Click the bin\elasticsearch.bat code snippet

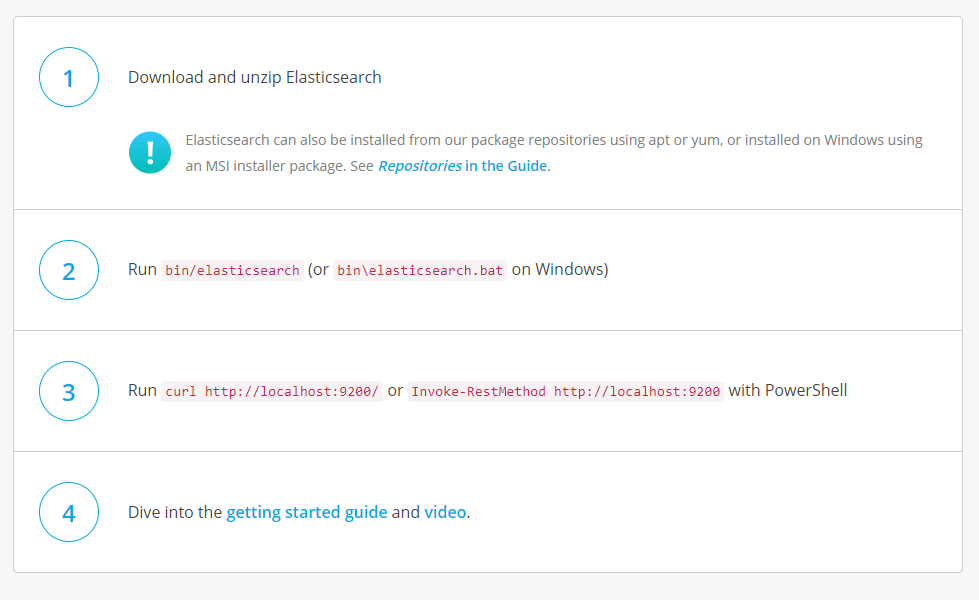tap(420, 270)
